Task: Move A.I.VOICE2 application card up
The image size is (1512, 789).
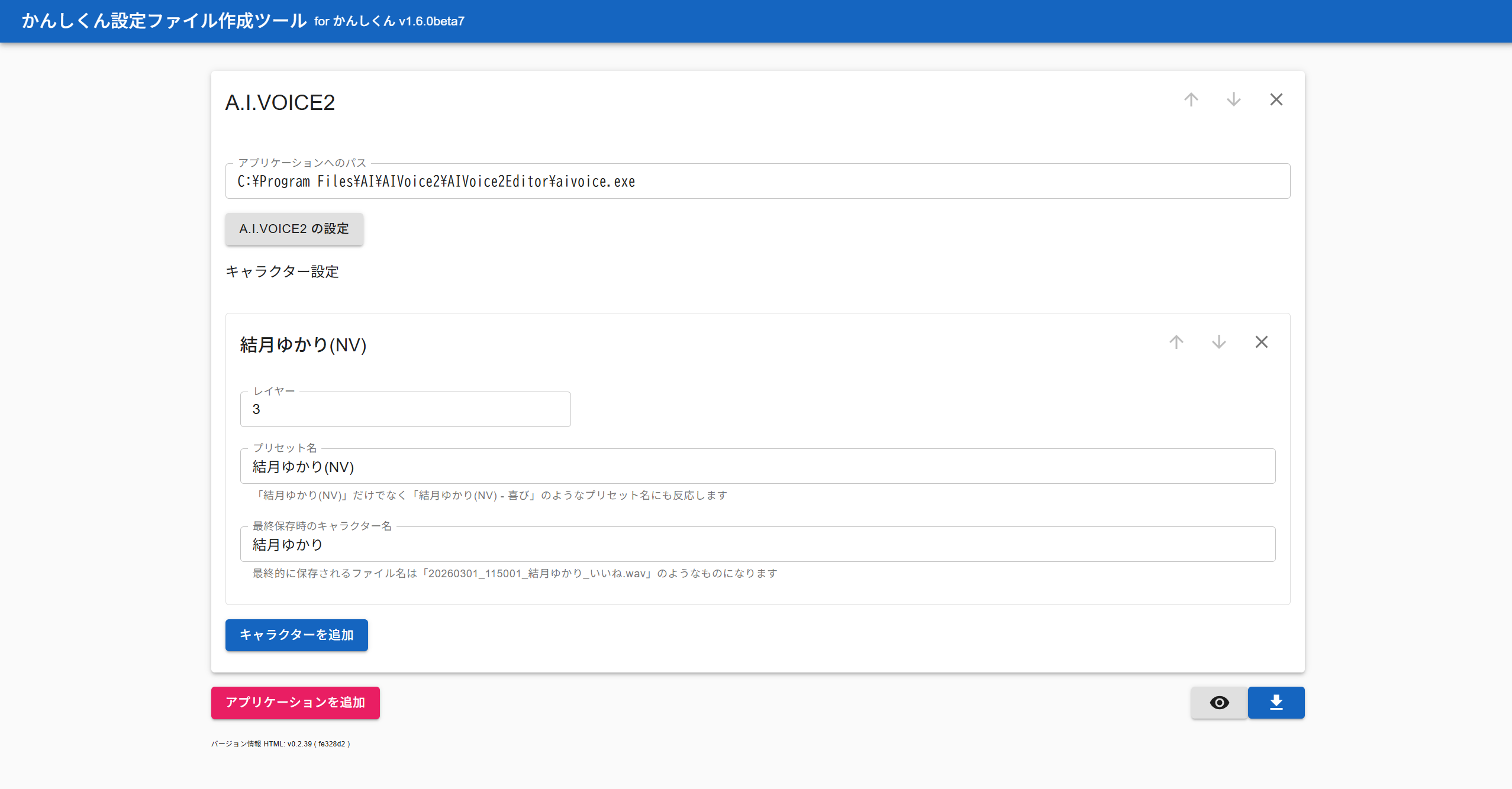Action: tap(1191, 99)
